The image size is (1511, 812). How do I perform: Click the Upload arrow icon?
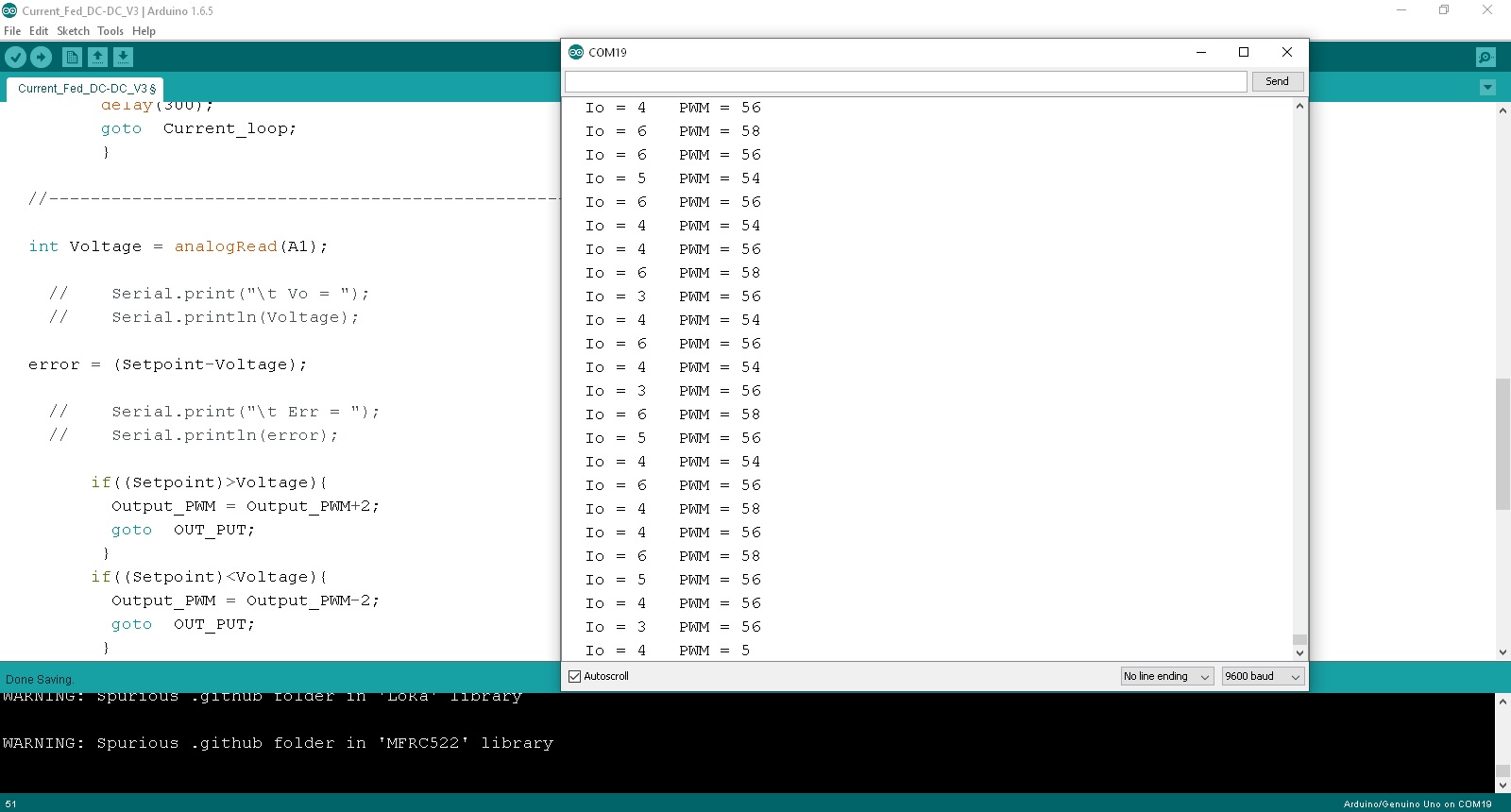pyautogui.click(x=41, y=58)
